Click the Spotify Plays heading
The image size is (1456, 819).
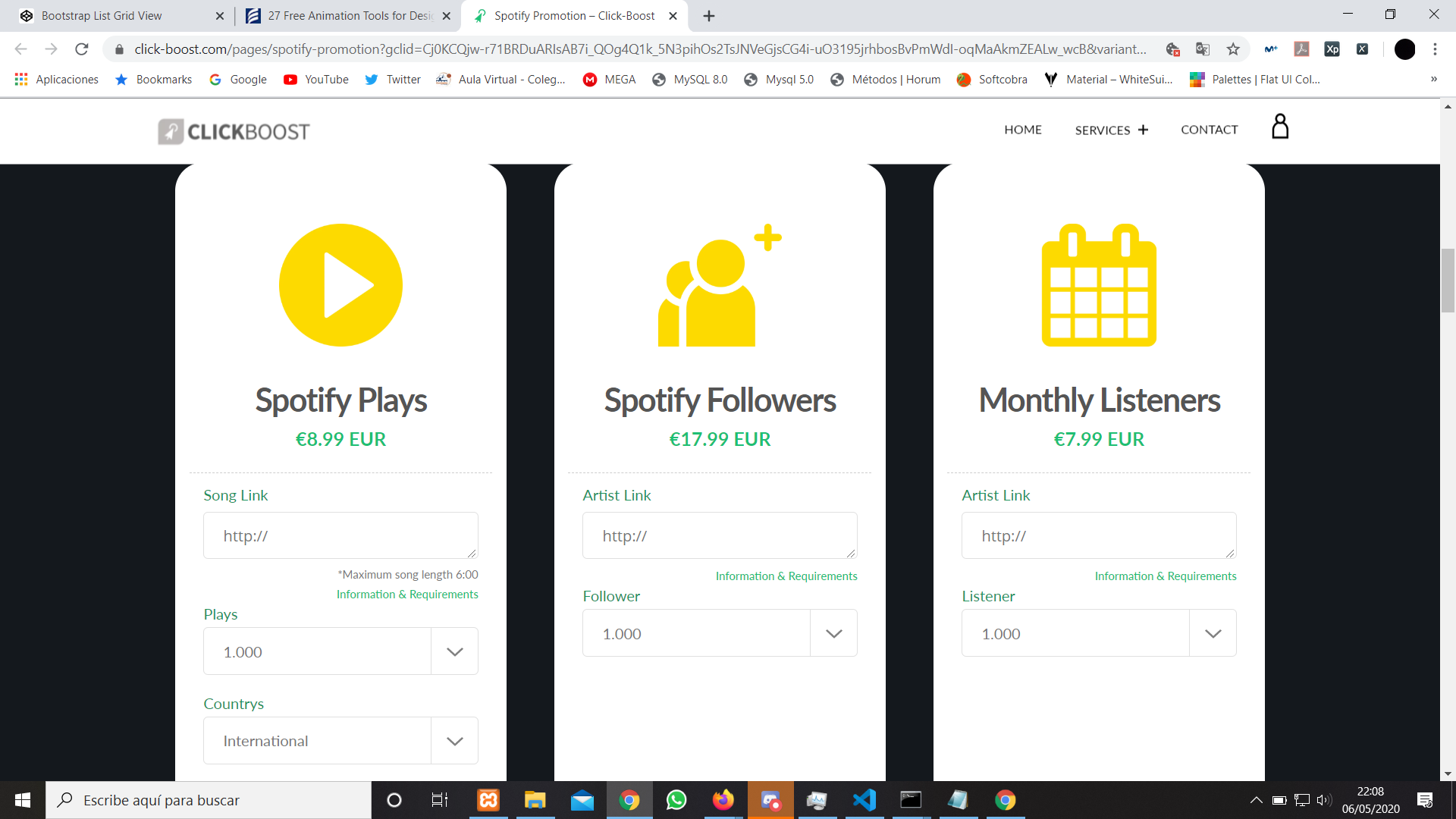click(340, 400)
